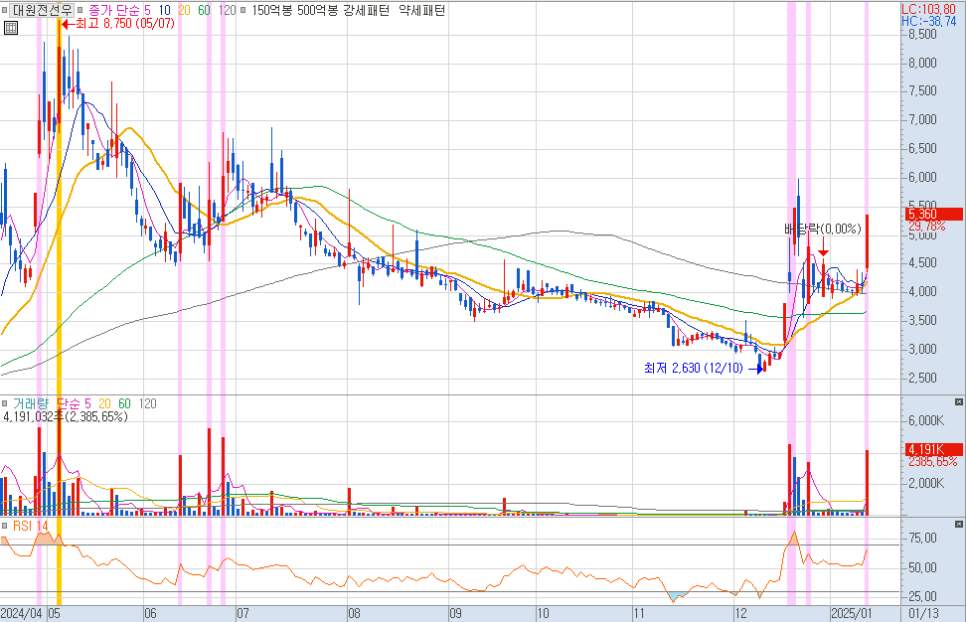Click the 배당락(0,00%) dividend label
The height and width of the screenshot is (622, 966).
(822, 229)
